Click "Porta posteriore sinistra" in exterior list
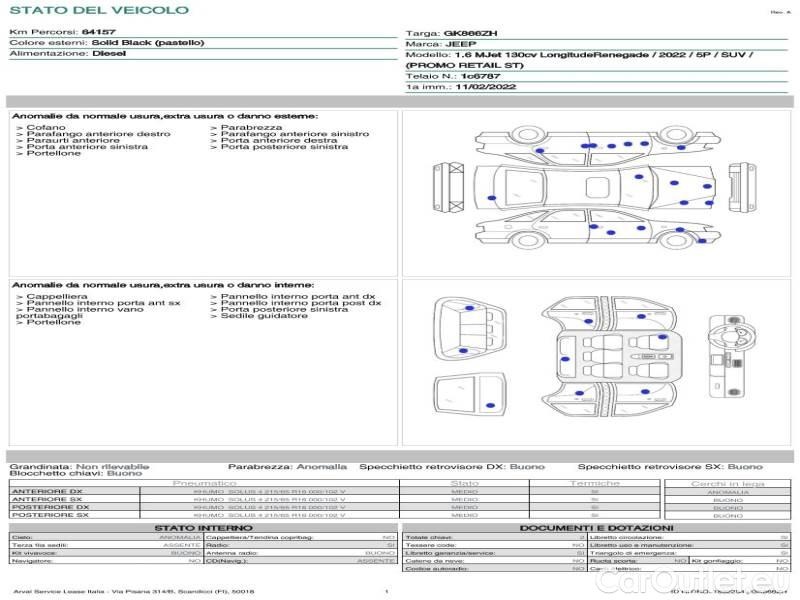 click(280, 146)
